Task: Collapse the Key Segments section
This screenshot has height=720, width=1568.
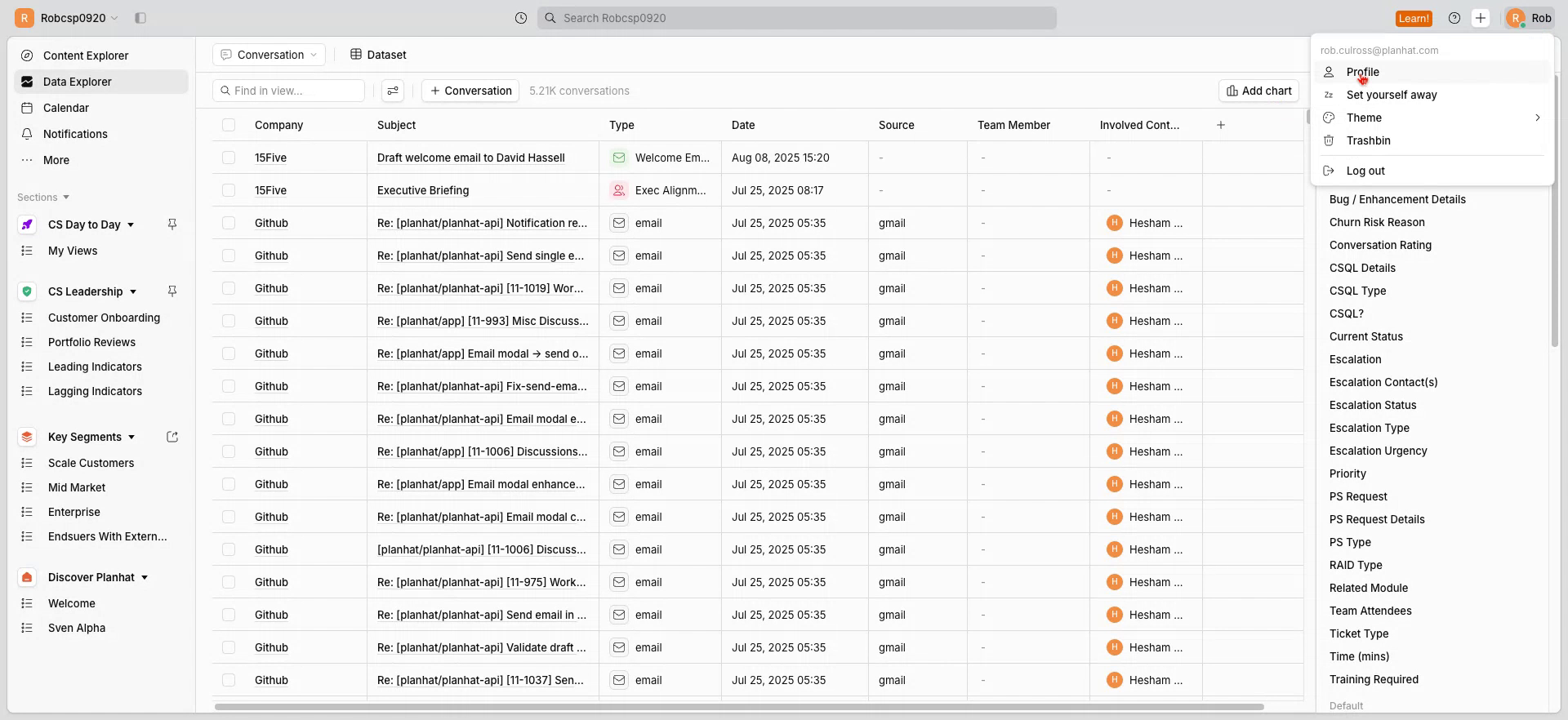Action: 131,438
